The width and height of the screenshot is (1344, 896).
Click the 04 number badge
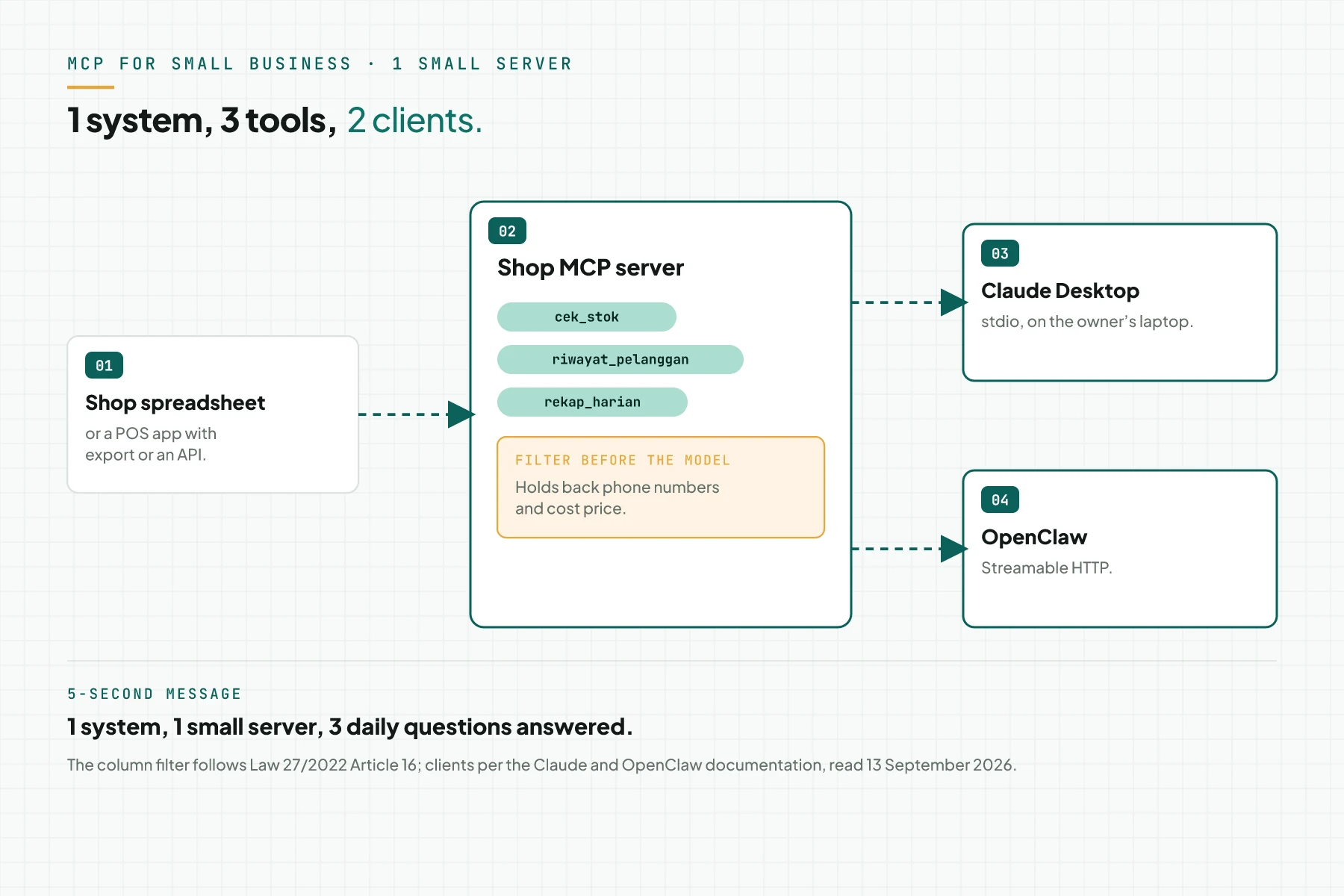[1000, 500]
